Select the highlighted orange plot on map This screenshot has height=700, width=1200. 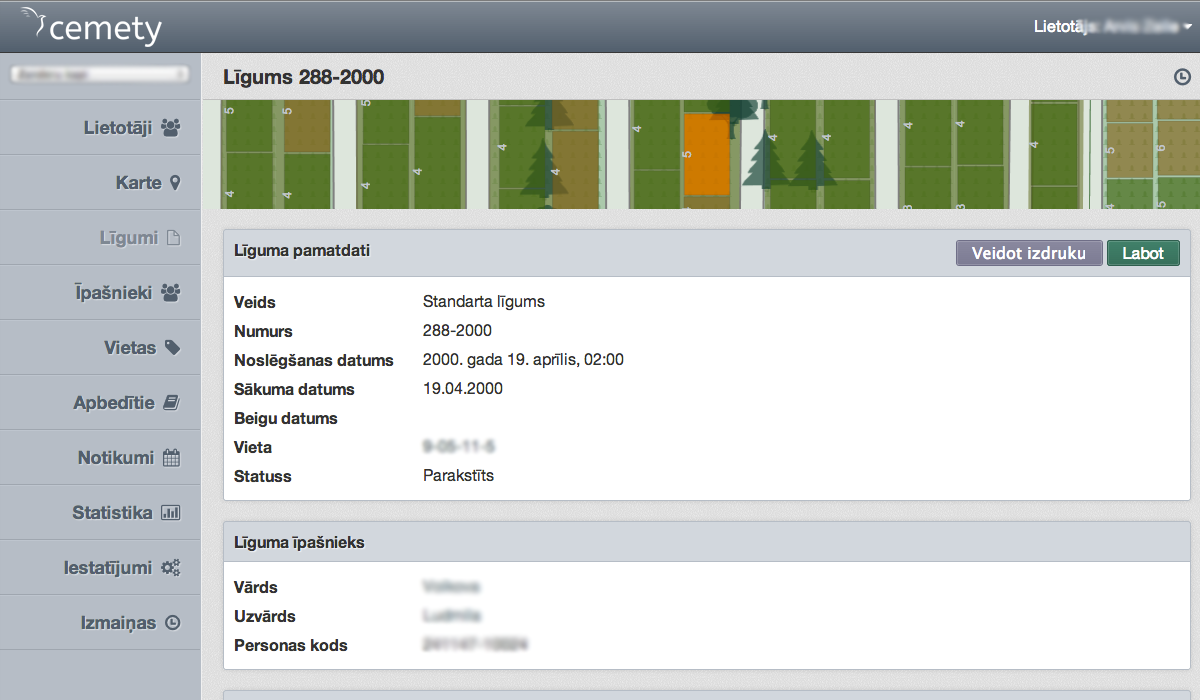706,154
